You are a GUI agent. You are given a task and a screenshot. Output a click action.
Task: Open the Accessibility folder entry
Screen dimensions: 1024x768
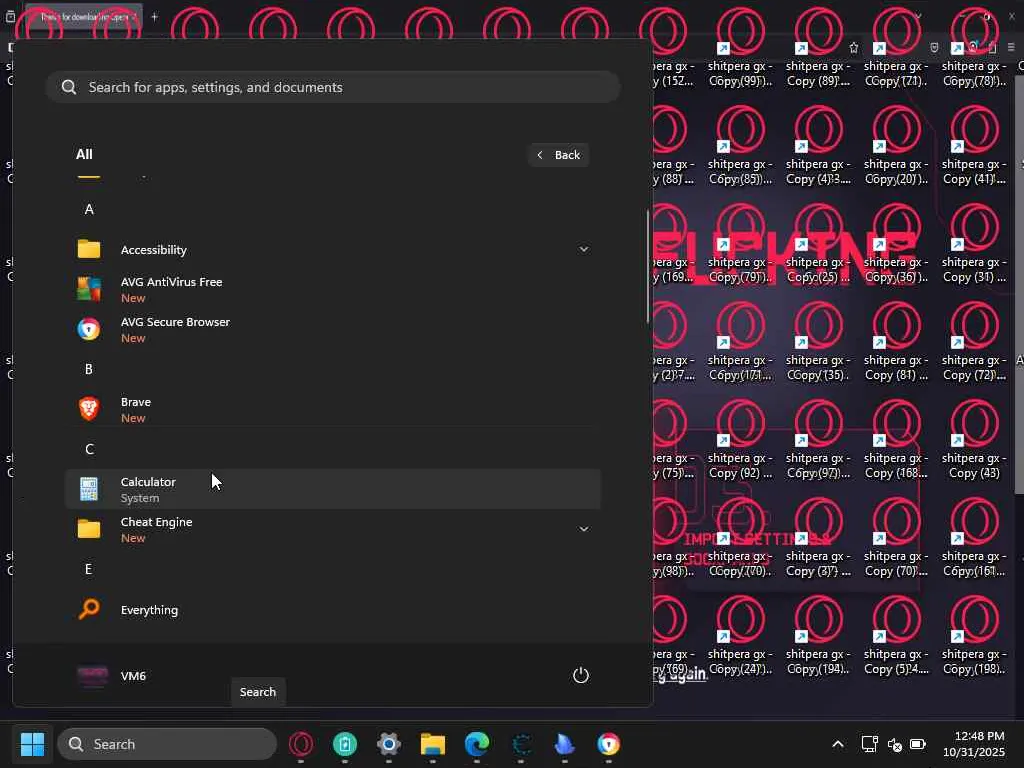(332, 249)
